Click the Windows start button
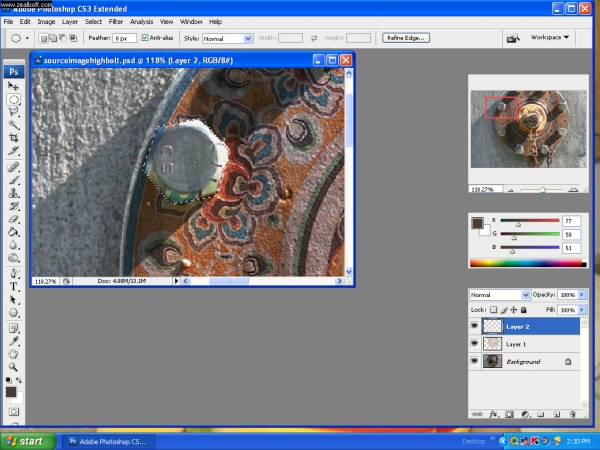Viewport: 600px width, 450px height. coord(28,441)
